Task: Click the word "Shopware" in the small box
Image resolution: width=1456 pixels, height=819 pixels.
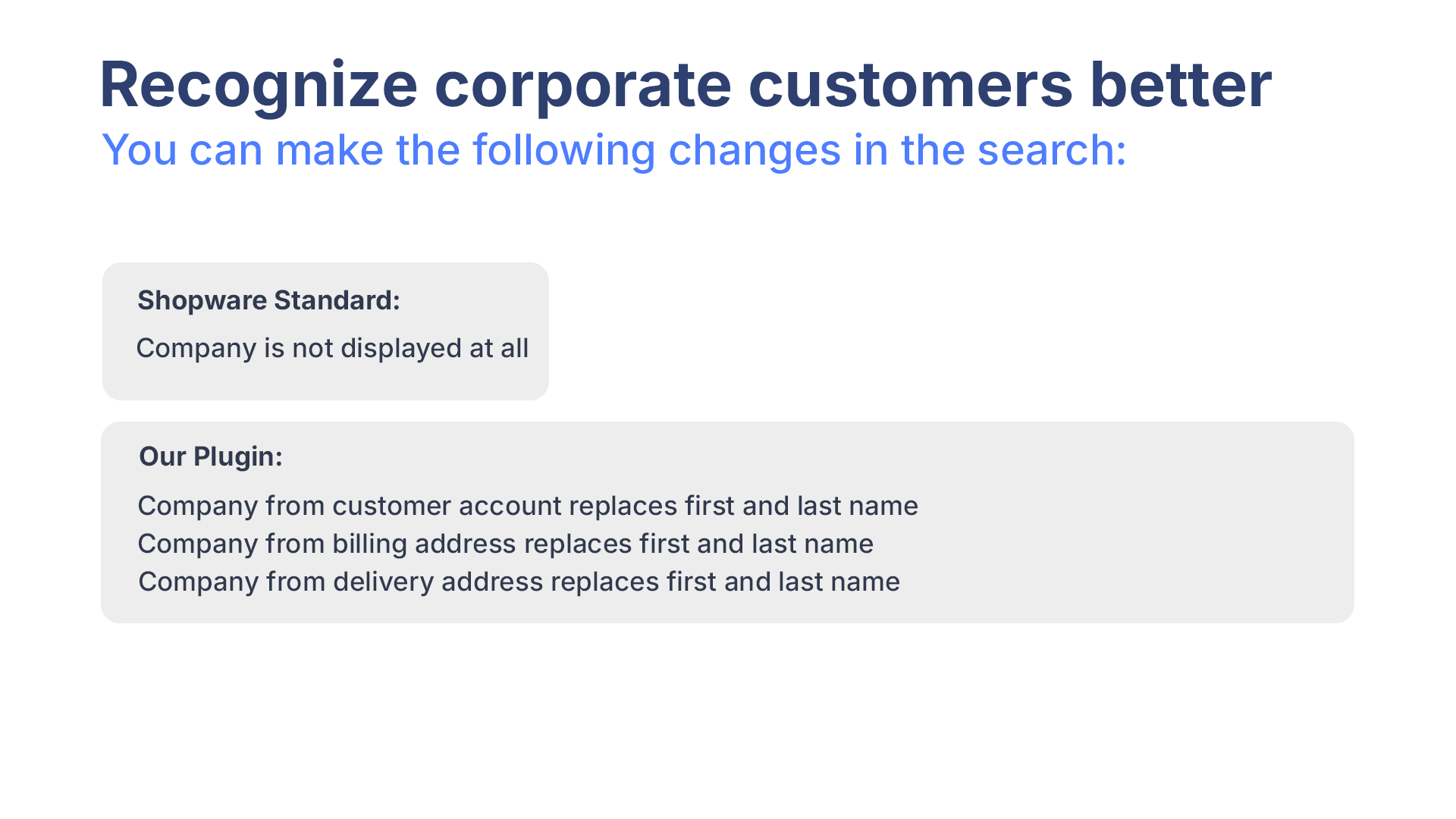Action: (x=202, y=300)
